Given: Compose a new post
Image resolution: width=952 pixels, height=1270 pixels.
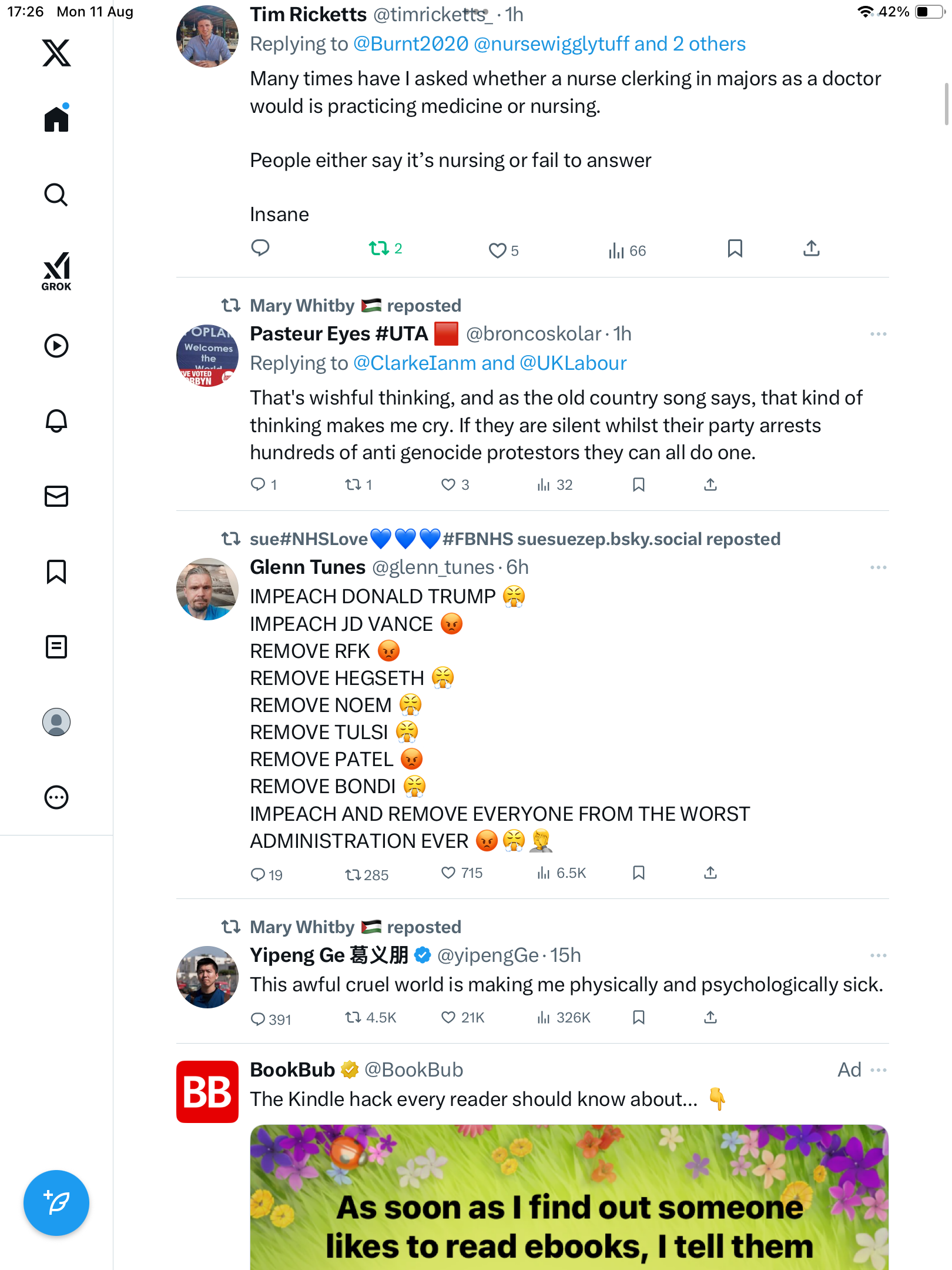Looking at the screenshot, I should click(56, 1203).
